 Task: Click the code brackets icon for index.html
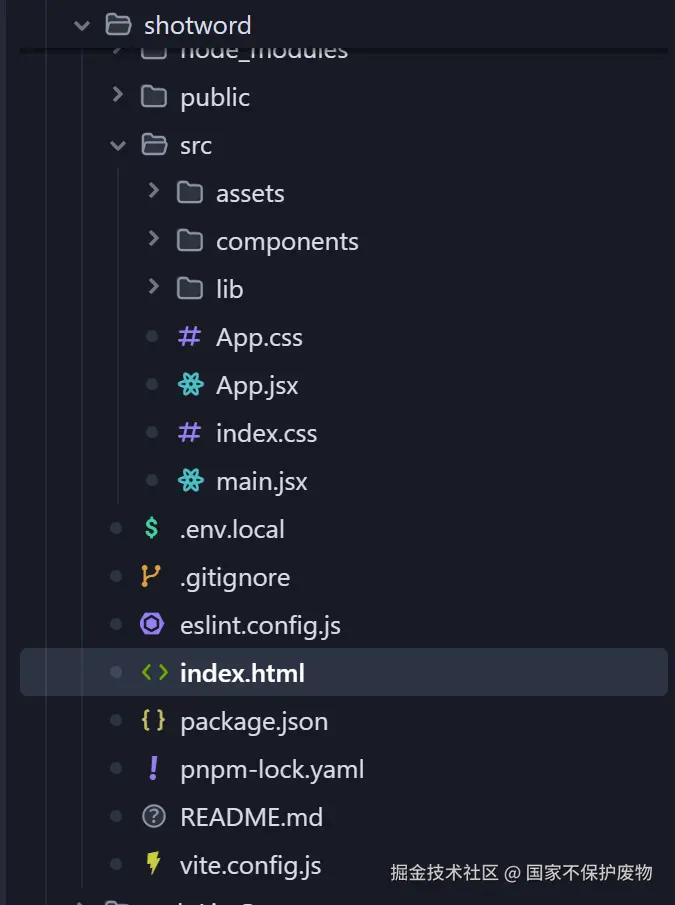click(x=154, y=673)
